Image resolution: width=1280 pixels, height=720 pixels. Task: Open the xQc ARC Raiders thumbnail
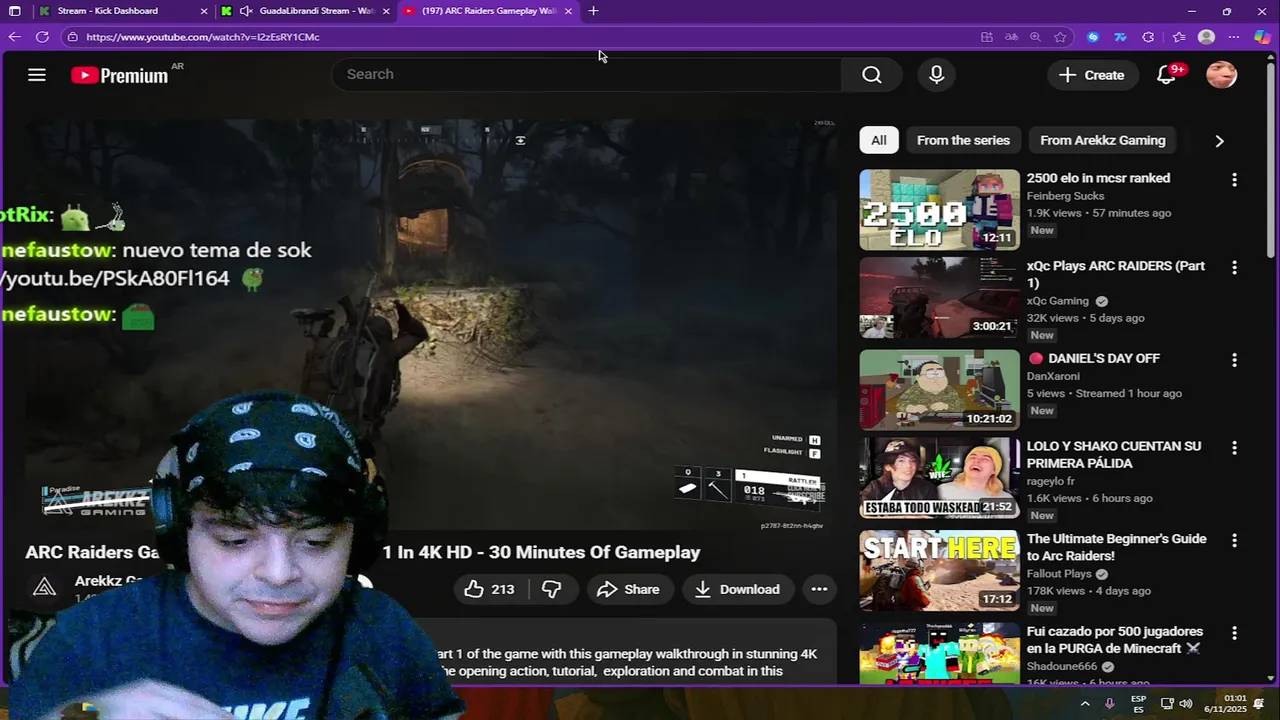pos(939,298)
